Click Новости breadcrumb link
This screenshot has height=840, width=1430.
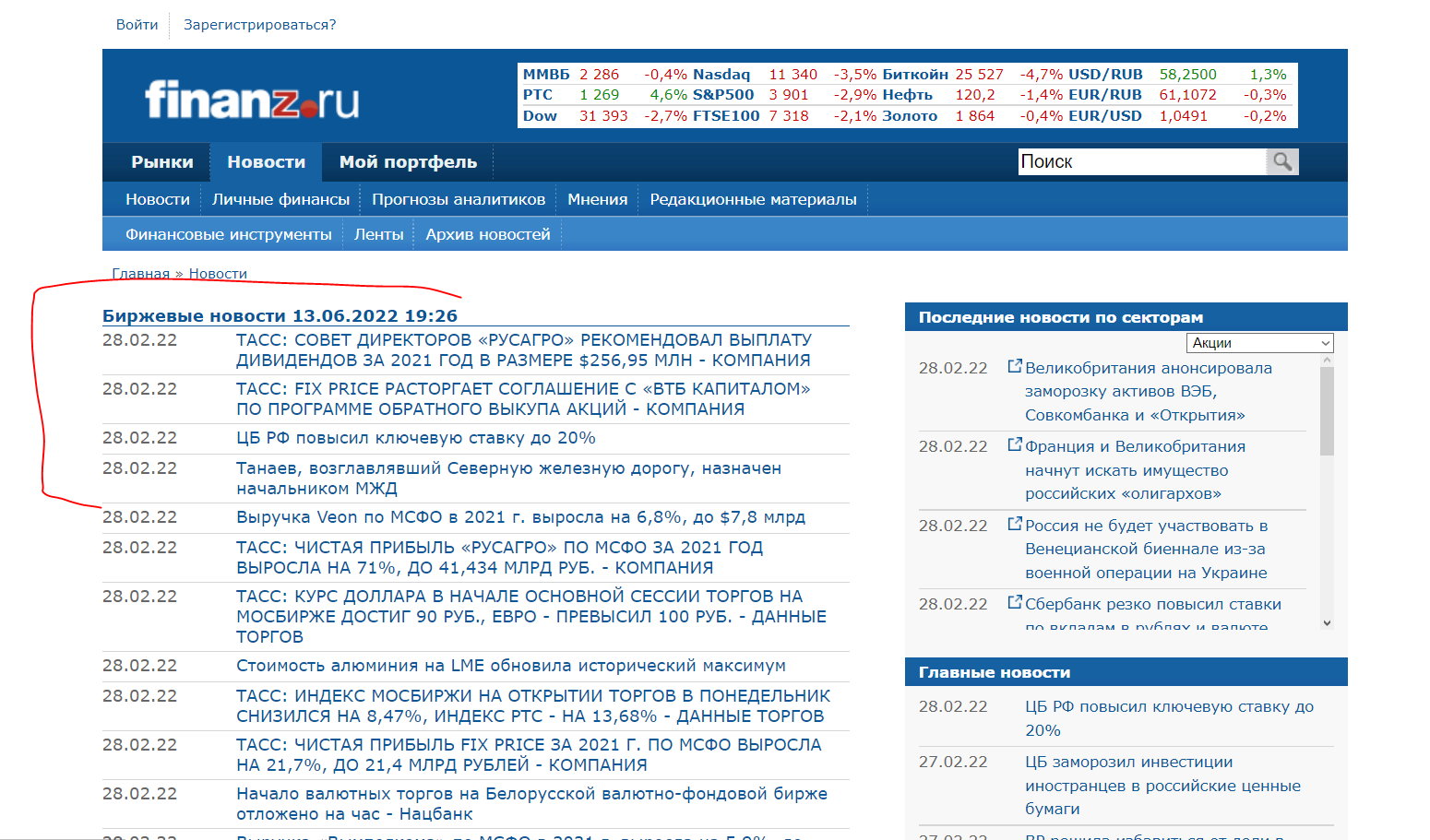point(218,274)
